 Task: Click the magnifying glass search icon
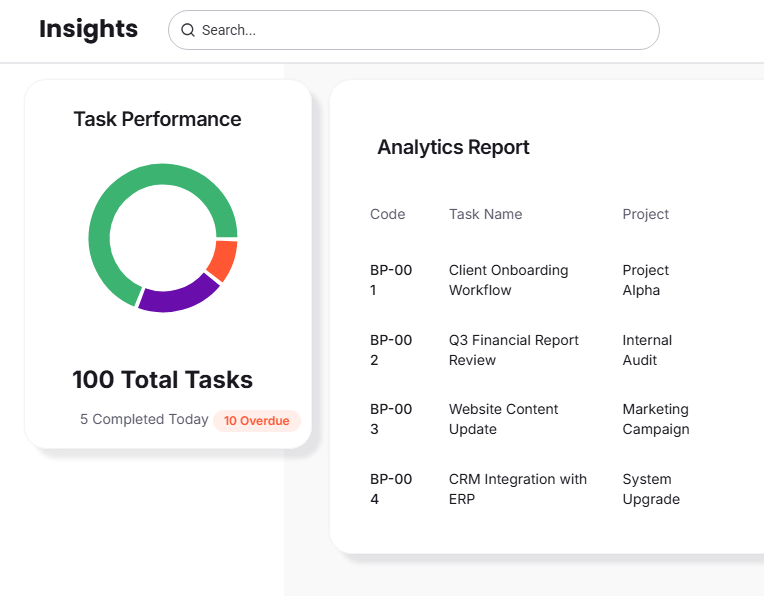point(187,30)
